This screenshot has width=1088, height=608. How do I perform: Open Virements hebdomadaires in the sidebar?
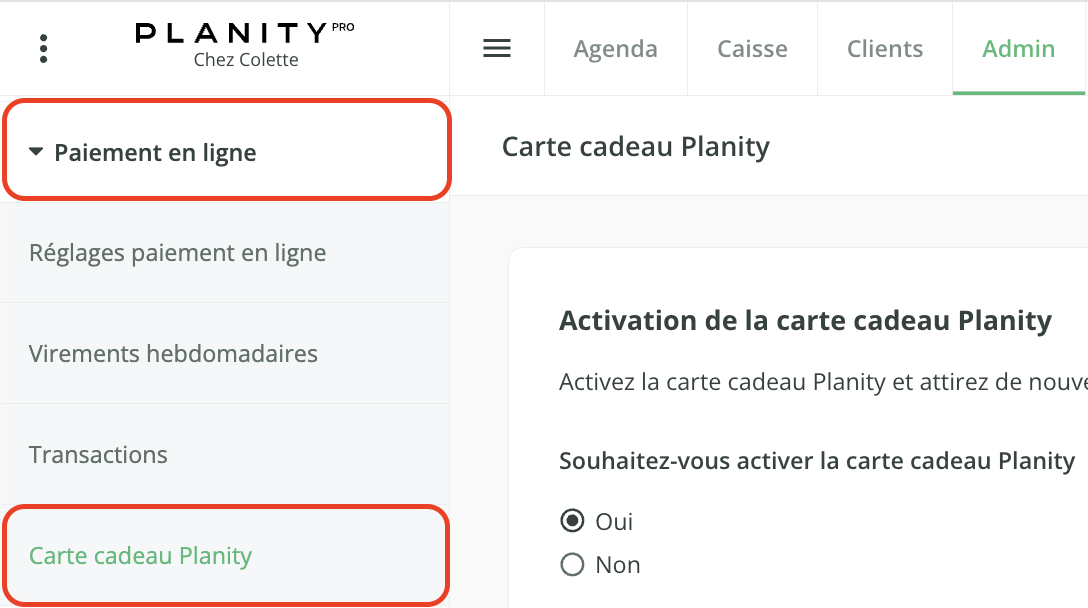coord(225,353)
